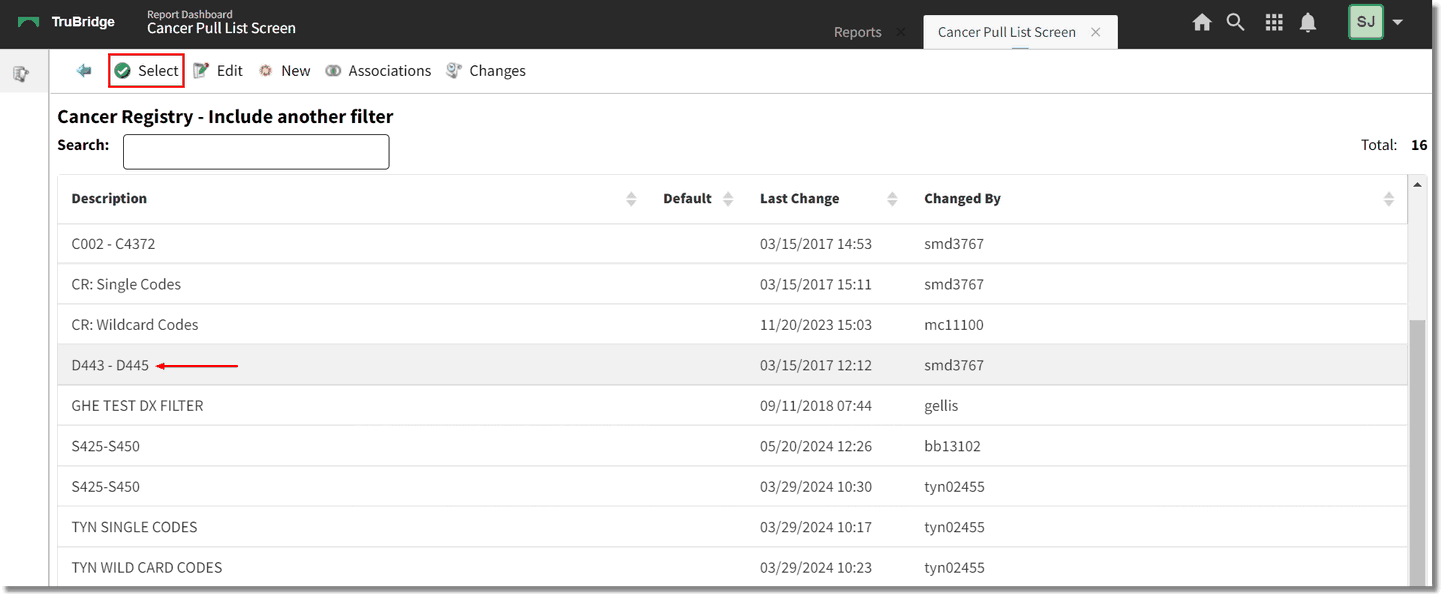Viewport: 1442px width, 596px height.
Task: Click the date 09/11/2018 07:44
Action: click(x=815, y=406)
